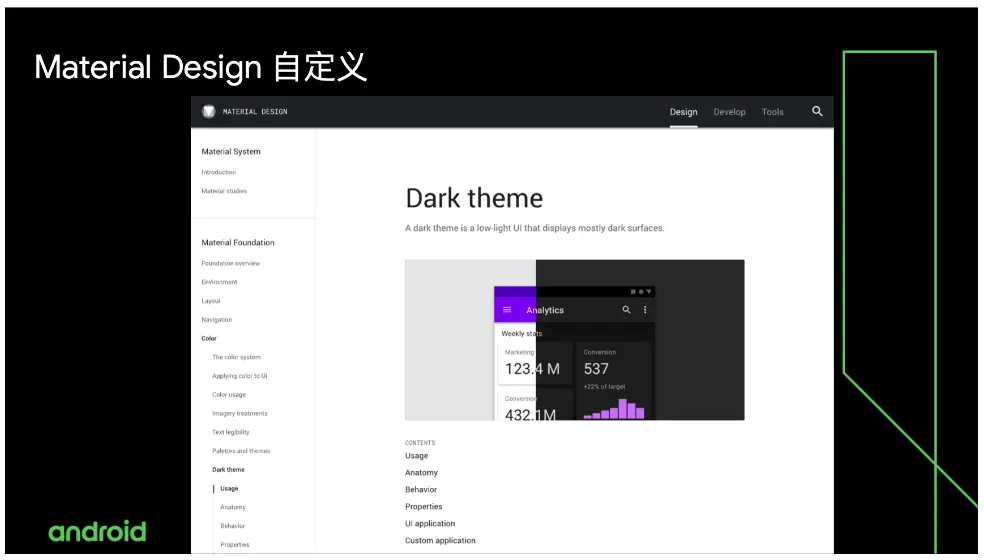Jump to Anatomy in the contents list
Viewport: 984px width, 560px height.
(x=421, y=473)
